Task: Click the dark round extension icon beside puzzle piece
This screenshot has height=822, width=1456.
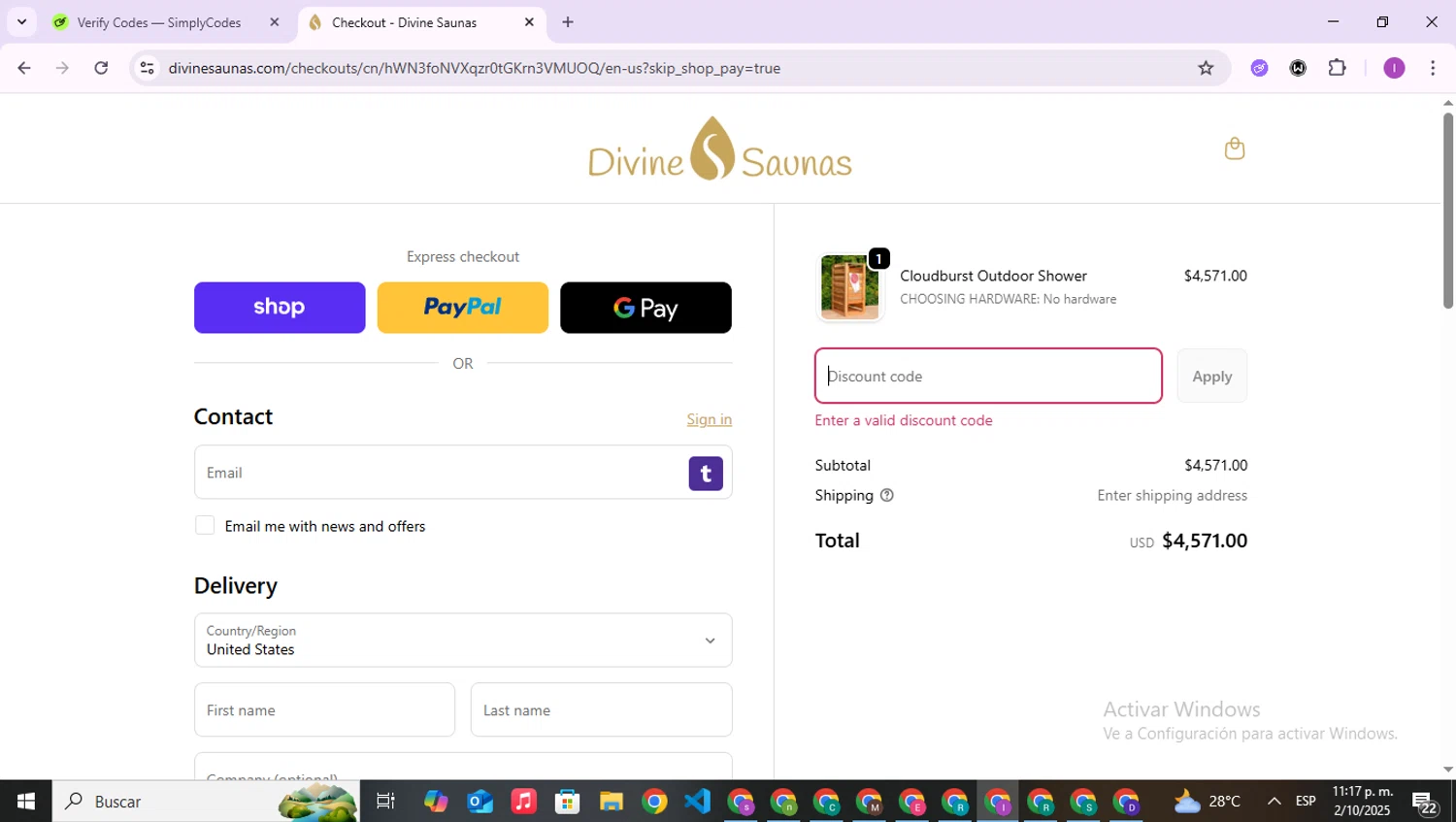Action: click(x=1298, y=68)
